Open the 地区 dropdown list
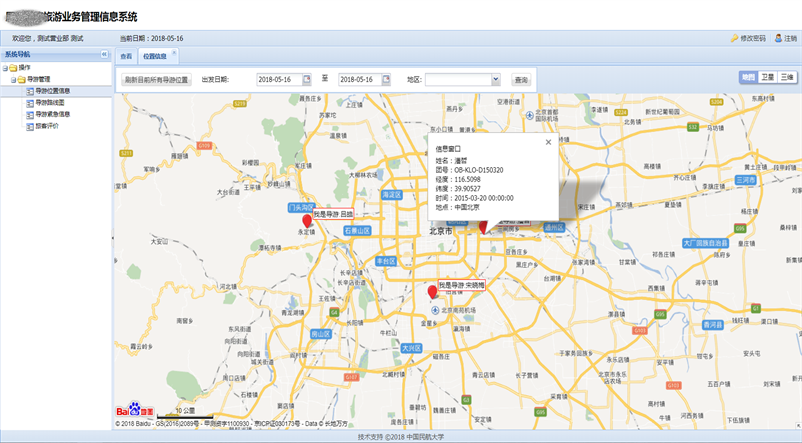Screen dimensions: 802x443 [495, 79]
